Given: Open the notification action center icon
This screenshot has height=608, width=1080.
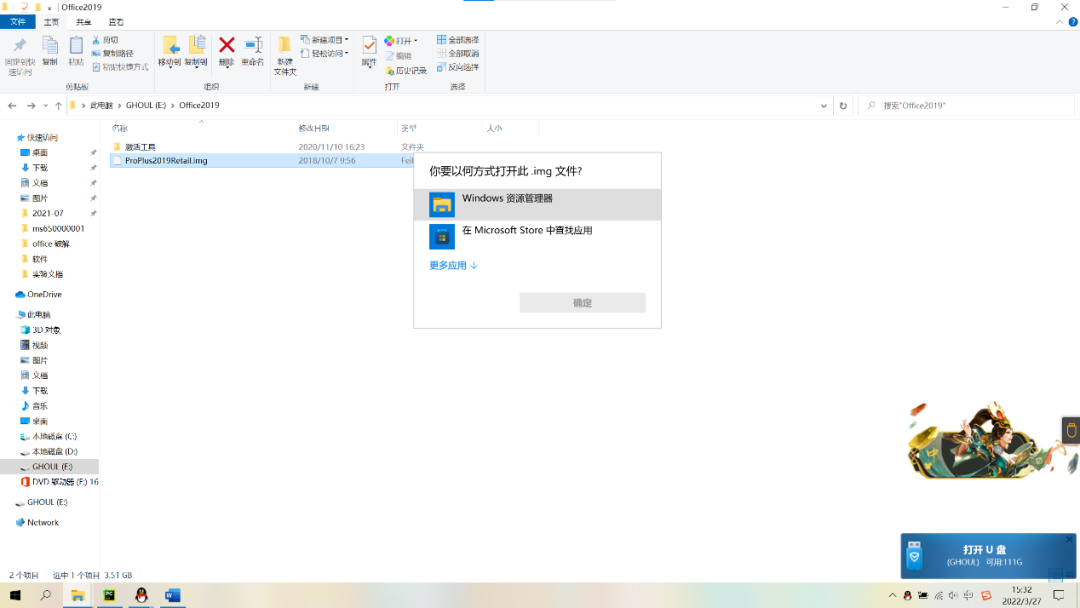Looking at the screenshot, I should pyautogui.click(x=1059, y=596).
